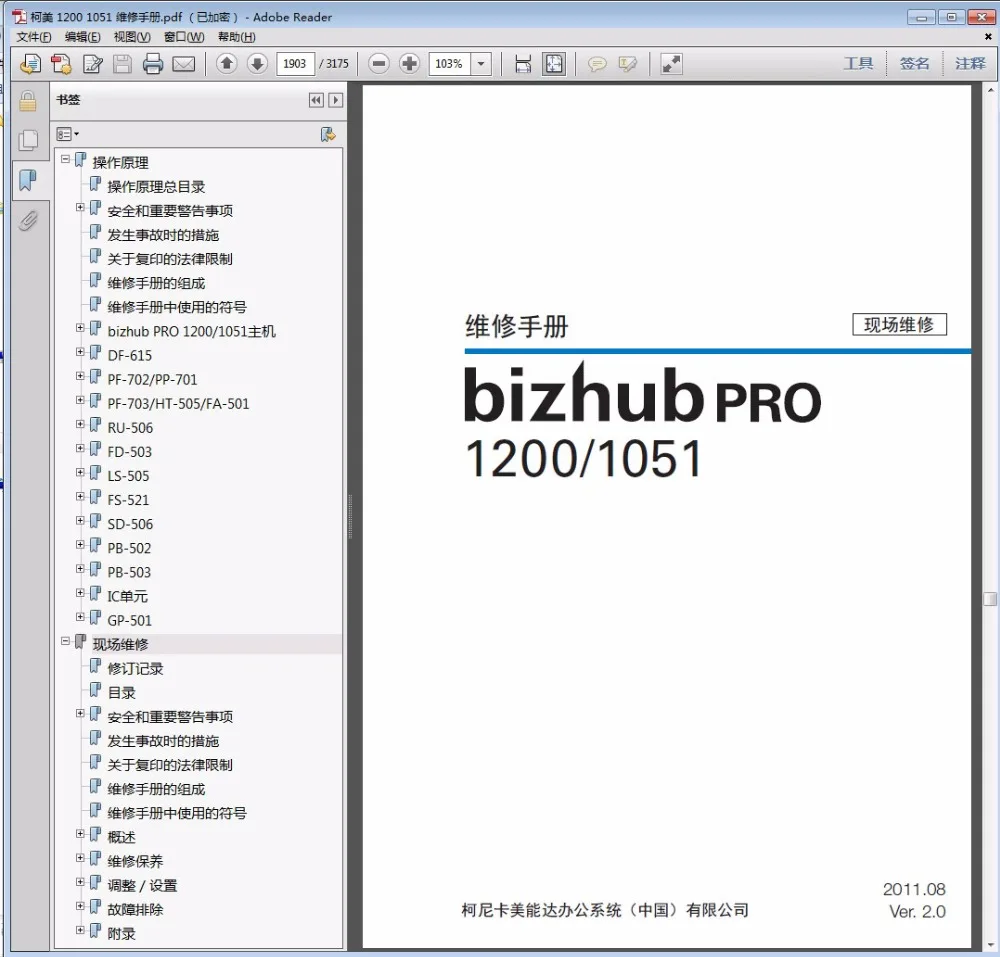Click the page number field
Screen dimensions: 1000x957
(295, 64)
